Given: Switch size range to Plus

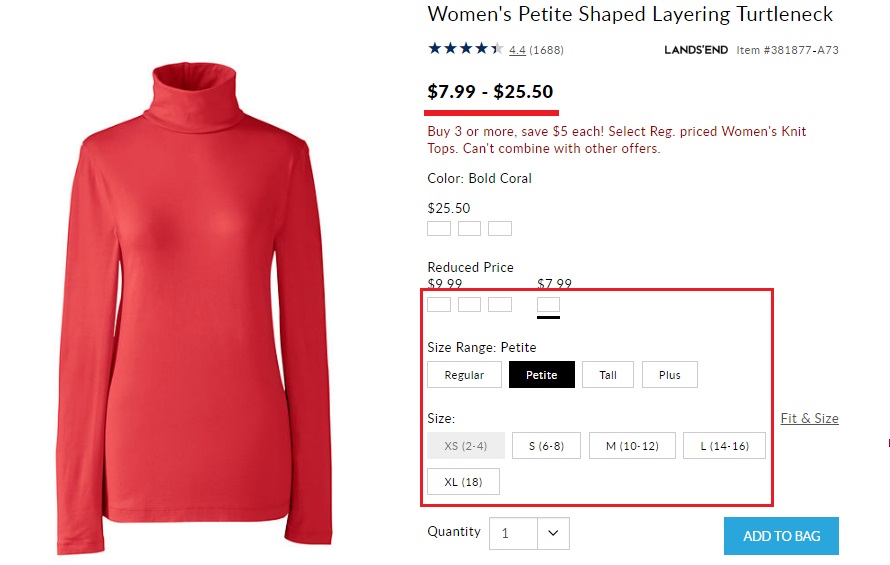Looking at the screenshot, I should point(670,375).
